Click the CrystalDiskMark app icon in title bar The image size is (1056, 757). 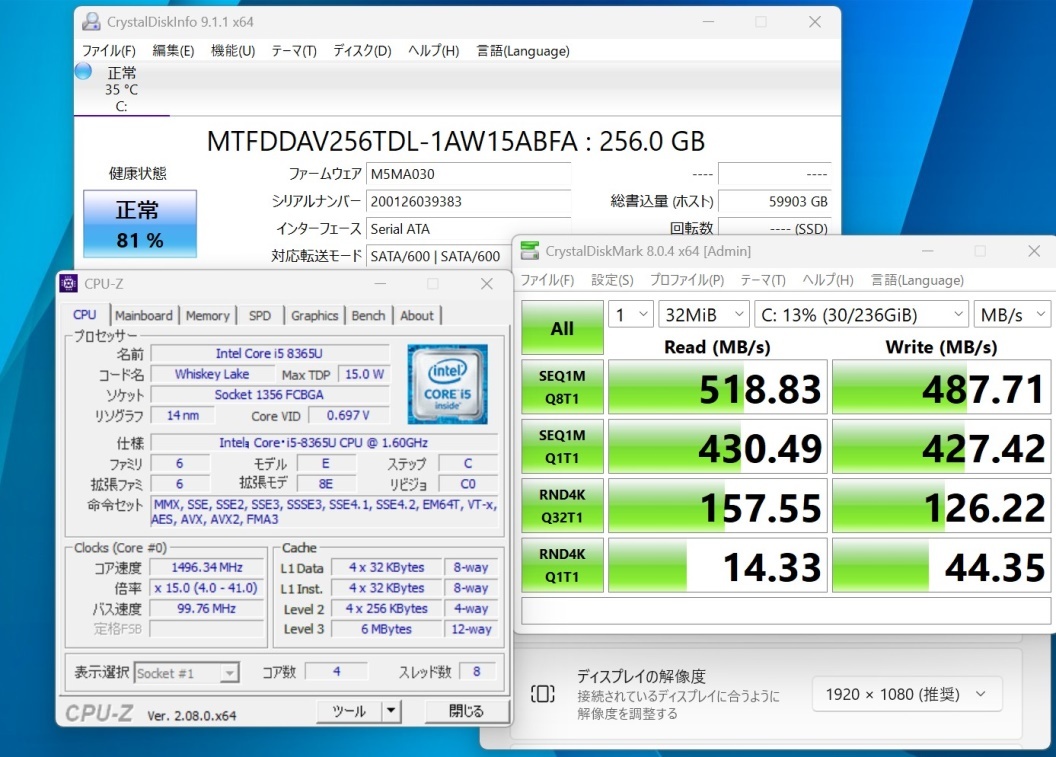530,251
